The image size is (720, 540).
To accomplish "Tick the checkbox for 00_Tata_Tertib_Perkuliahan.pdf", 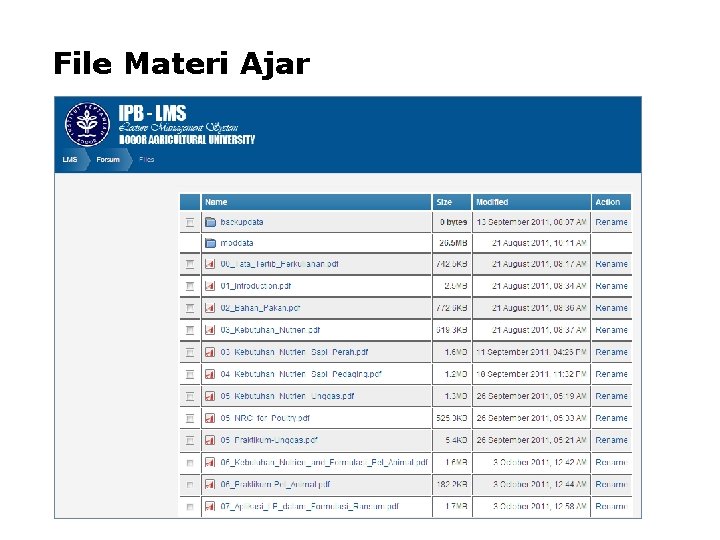I will pyautogui.click(x=190, y=264).
